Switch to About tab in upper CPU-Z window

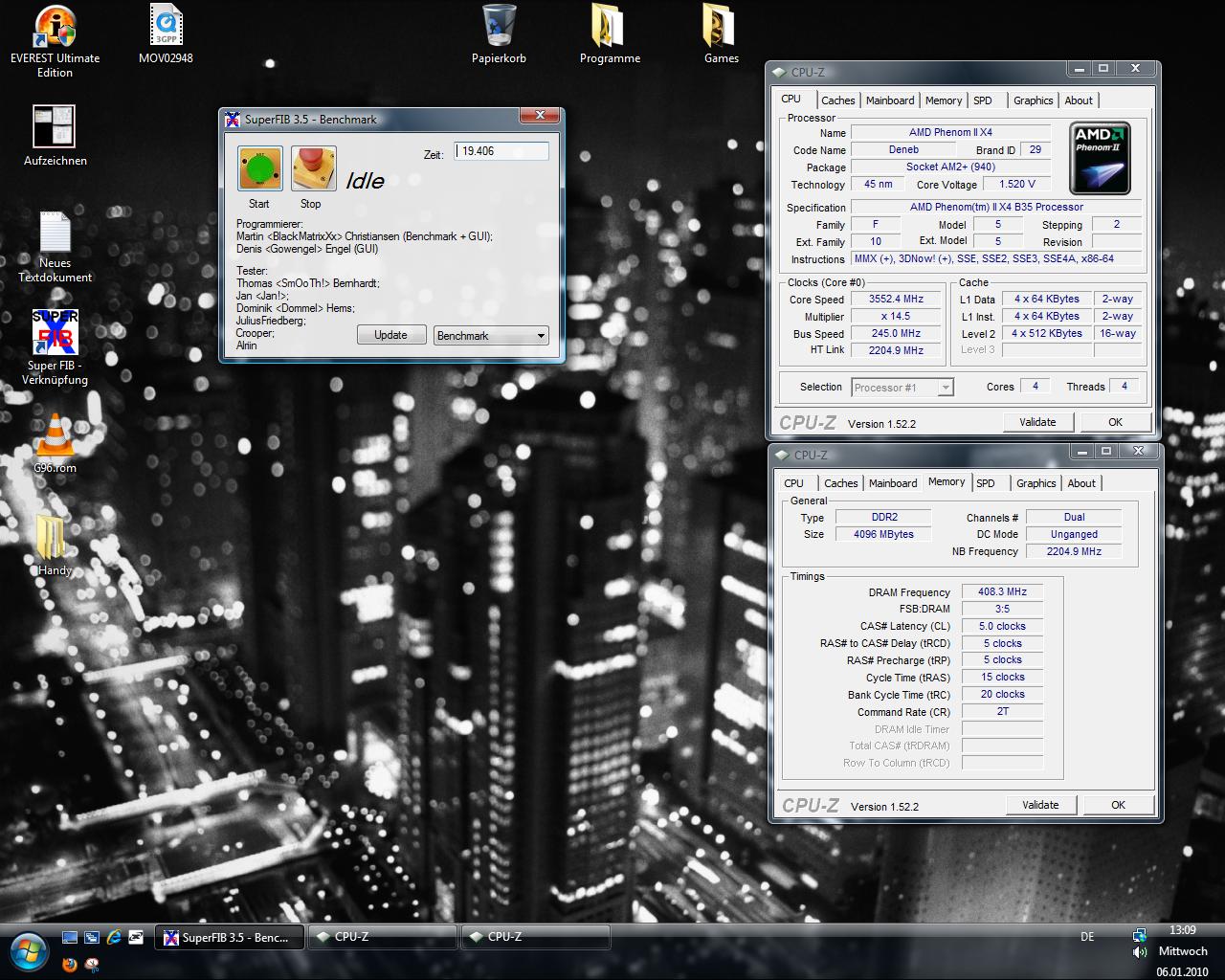click(1079, 100)
